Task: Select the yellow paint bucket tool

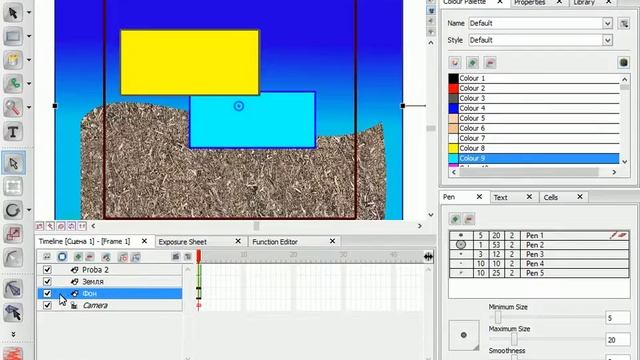Action: click(x=13, y=60)
